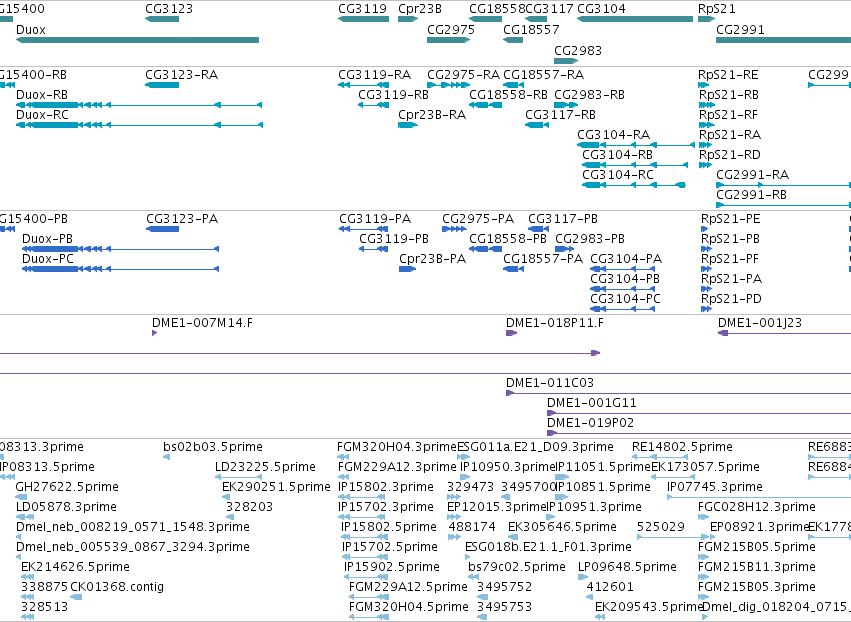Click the bs79c02.5prime EST label
The width and height of the screenshot is (851, 622).
(517, 567)
